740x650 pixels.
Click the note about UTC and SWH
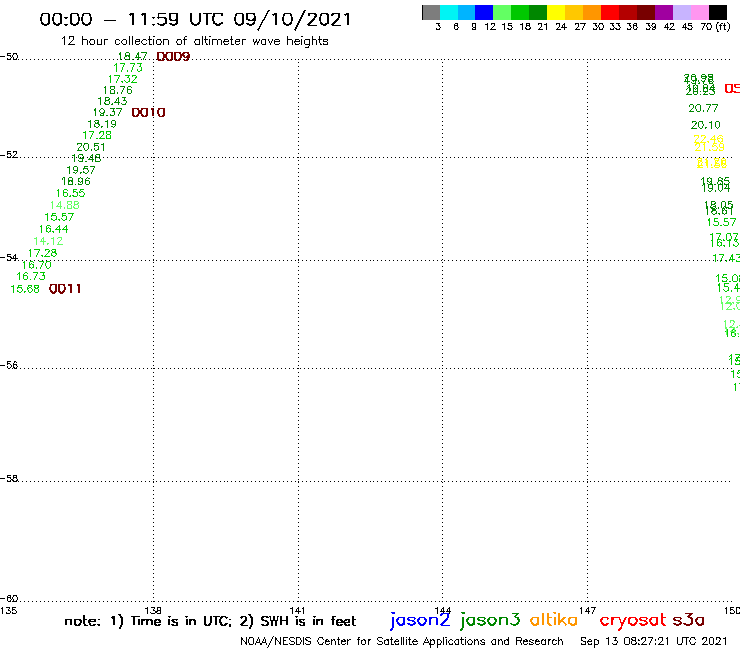(x=210, y=621)
